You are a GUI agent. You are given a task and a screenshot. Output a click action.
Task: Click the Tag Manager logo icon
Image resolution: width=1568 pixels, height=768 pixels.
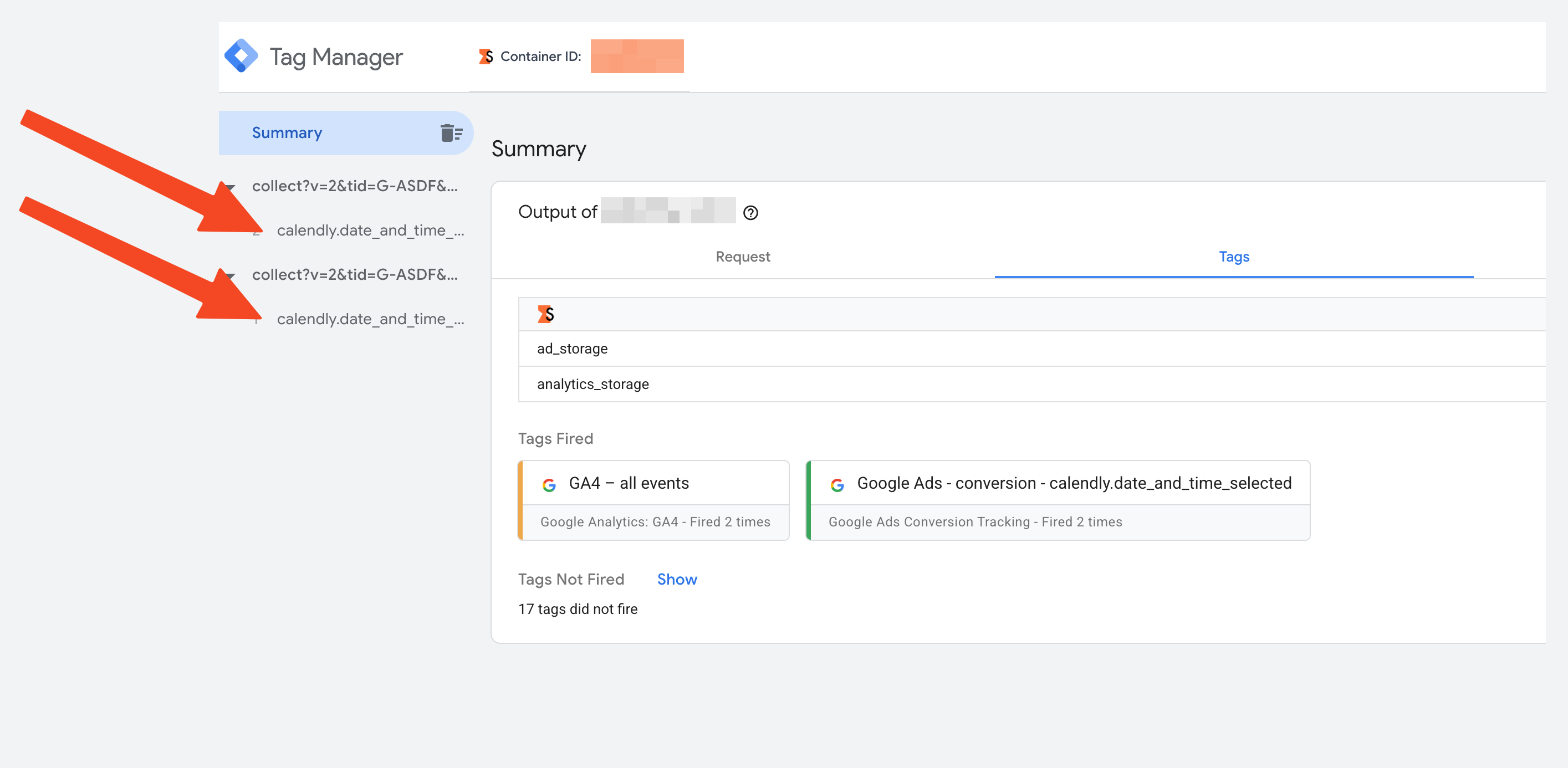pos(241,56)
